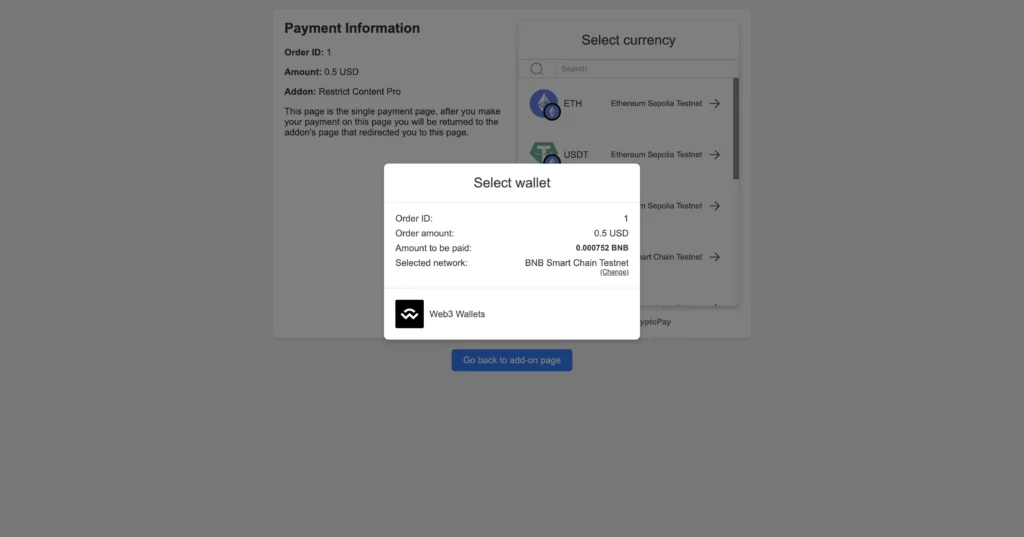
Task: Open ETH row via its arrow
Action: [714, 103]
